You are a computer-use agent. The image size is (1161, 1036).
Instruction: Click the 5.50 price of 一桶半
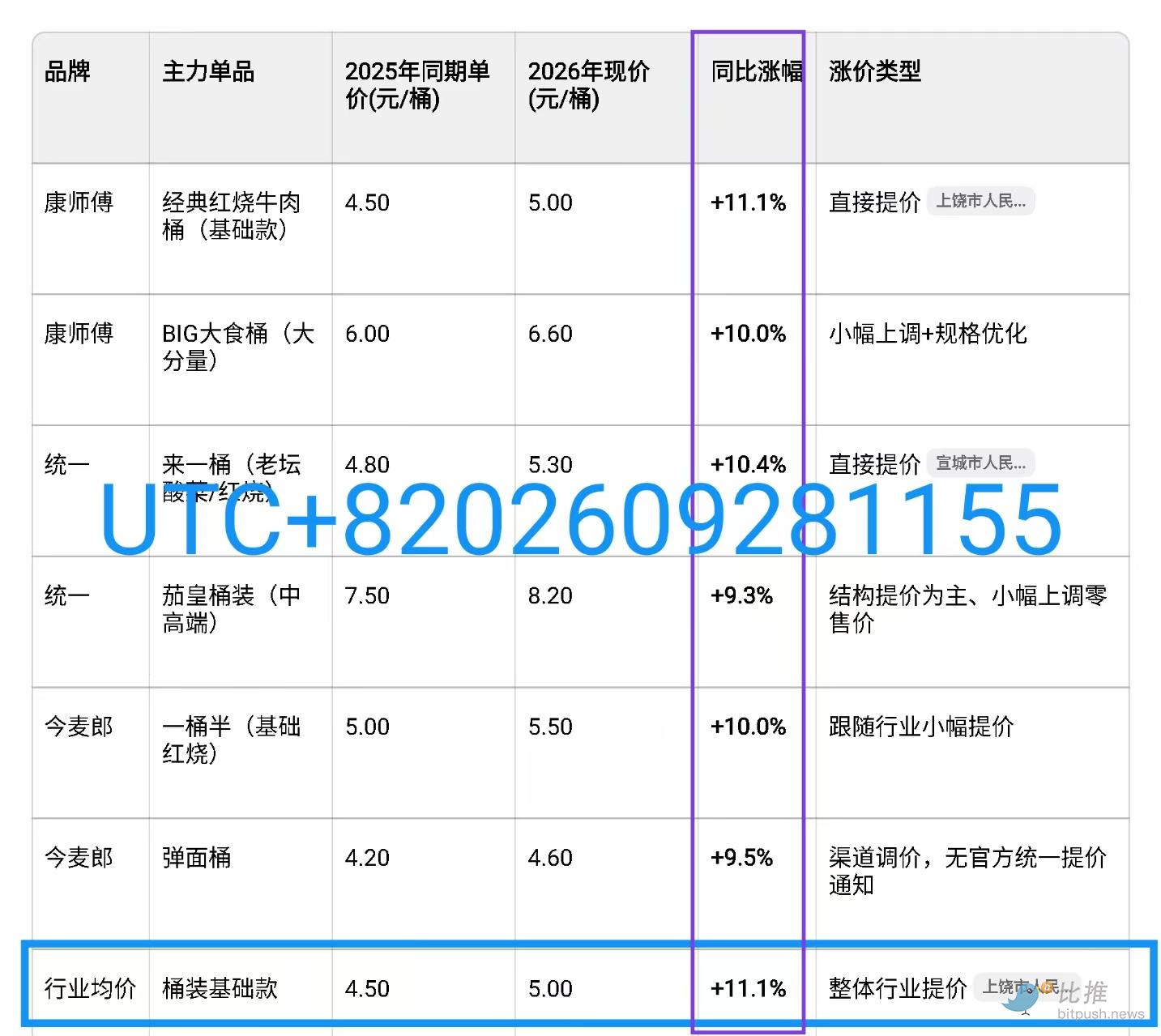point(550,727)
